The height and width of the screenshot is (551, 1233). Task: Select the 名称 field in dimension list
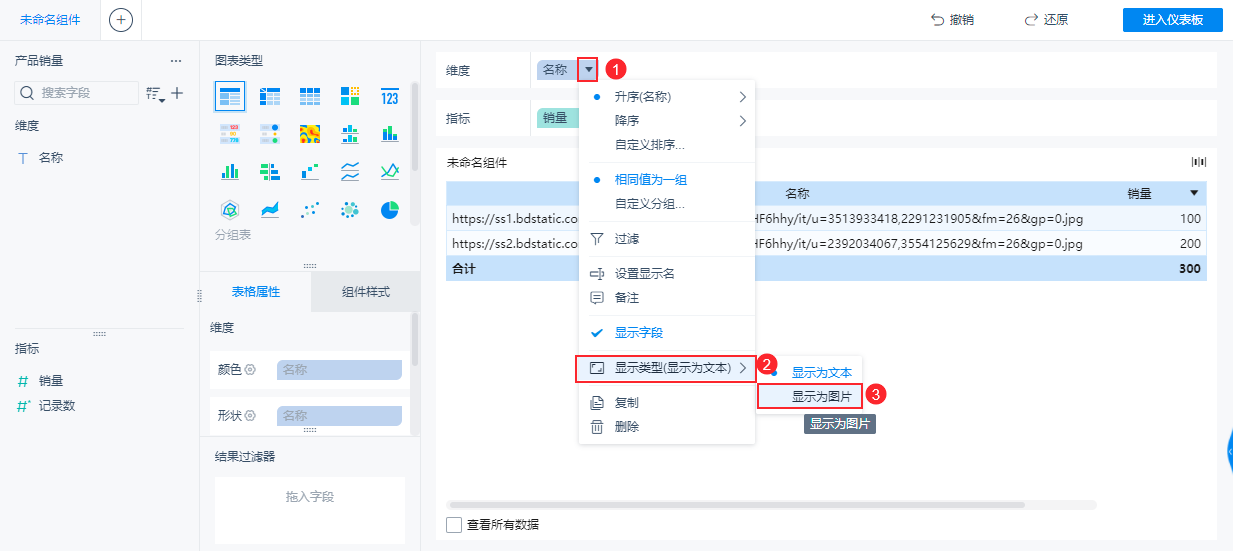pyautogui.click(x=50, y=158)
